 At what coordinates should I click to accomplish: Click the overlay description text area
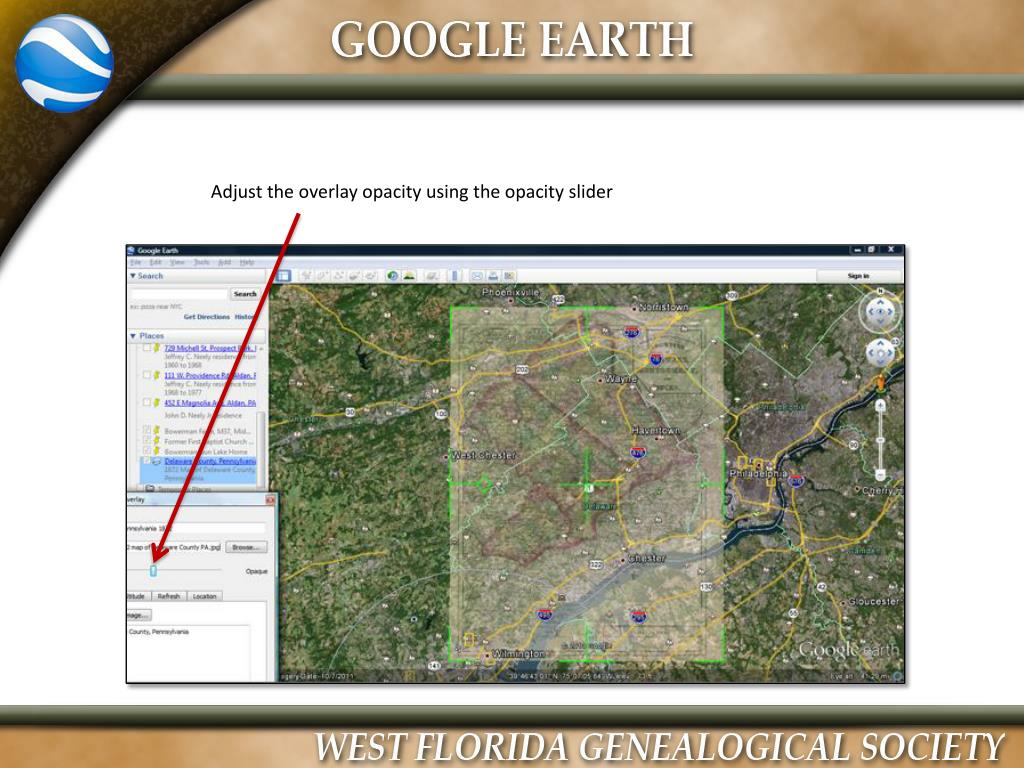point(188,653)
